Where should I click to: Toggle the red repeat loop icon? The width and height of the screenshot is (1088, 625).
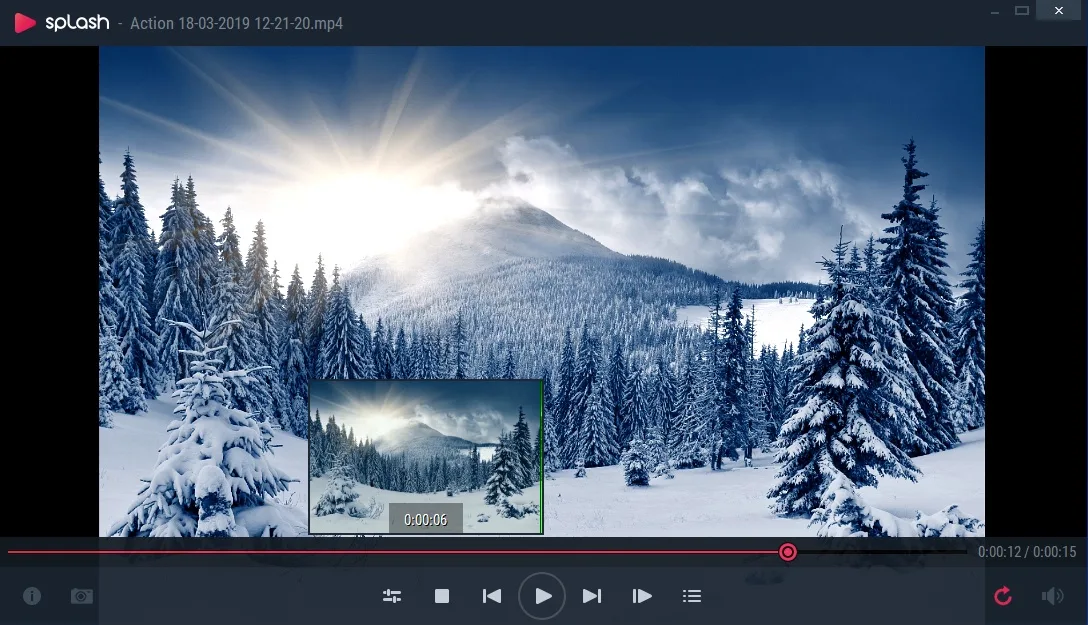point(1003,596)
